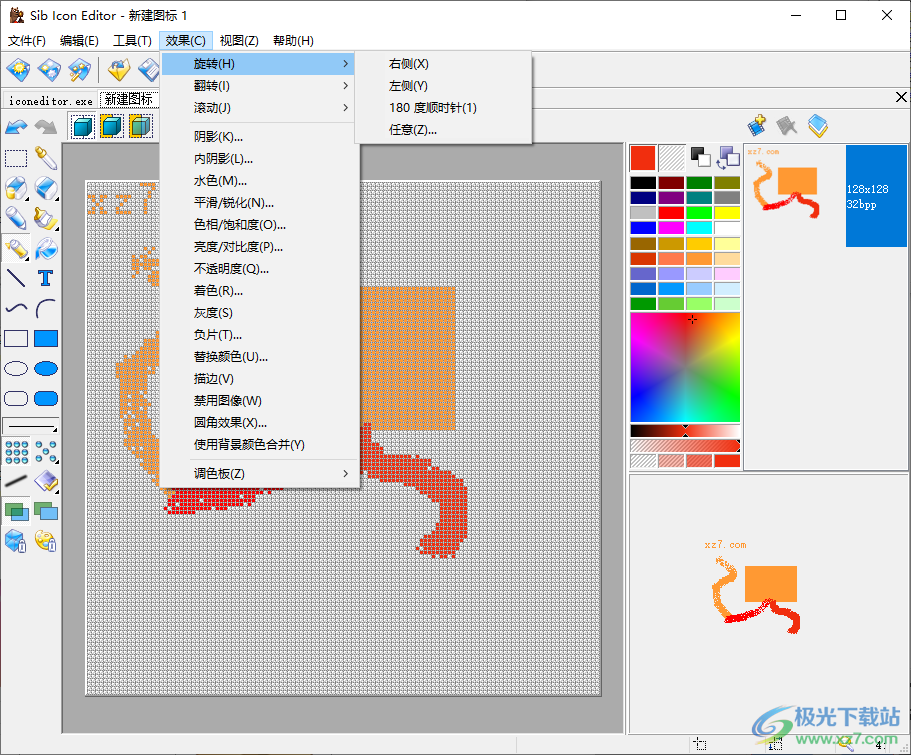Image resolution: width=911 pixels, height=755 pixels.
Task: Choose 右侧(X) rotate right
Action: point(443,64)
